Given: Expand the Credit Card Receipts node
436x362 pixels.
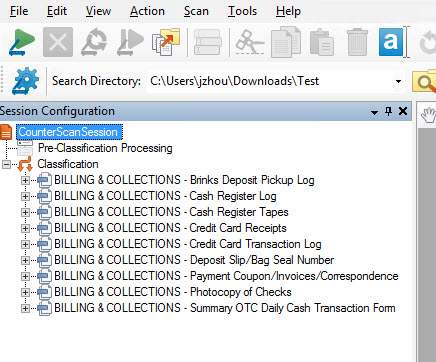Looking at the screenshot, I should pyautogui.click(x=25, y=228).
